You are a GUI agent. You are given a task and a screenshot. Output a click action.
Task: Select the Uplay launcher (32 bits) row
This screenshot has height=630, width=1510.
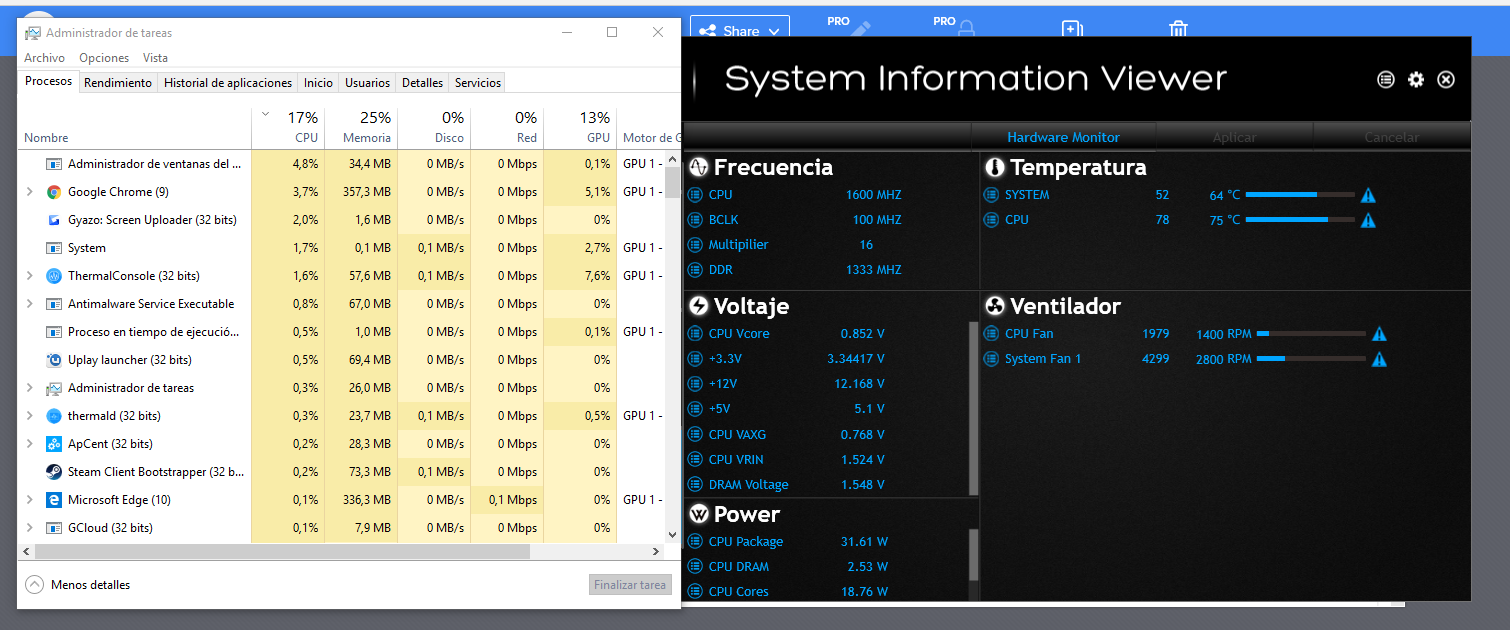(x=340, y=360)
